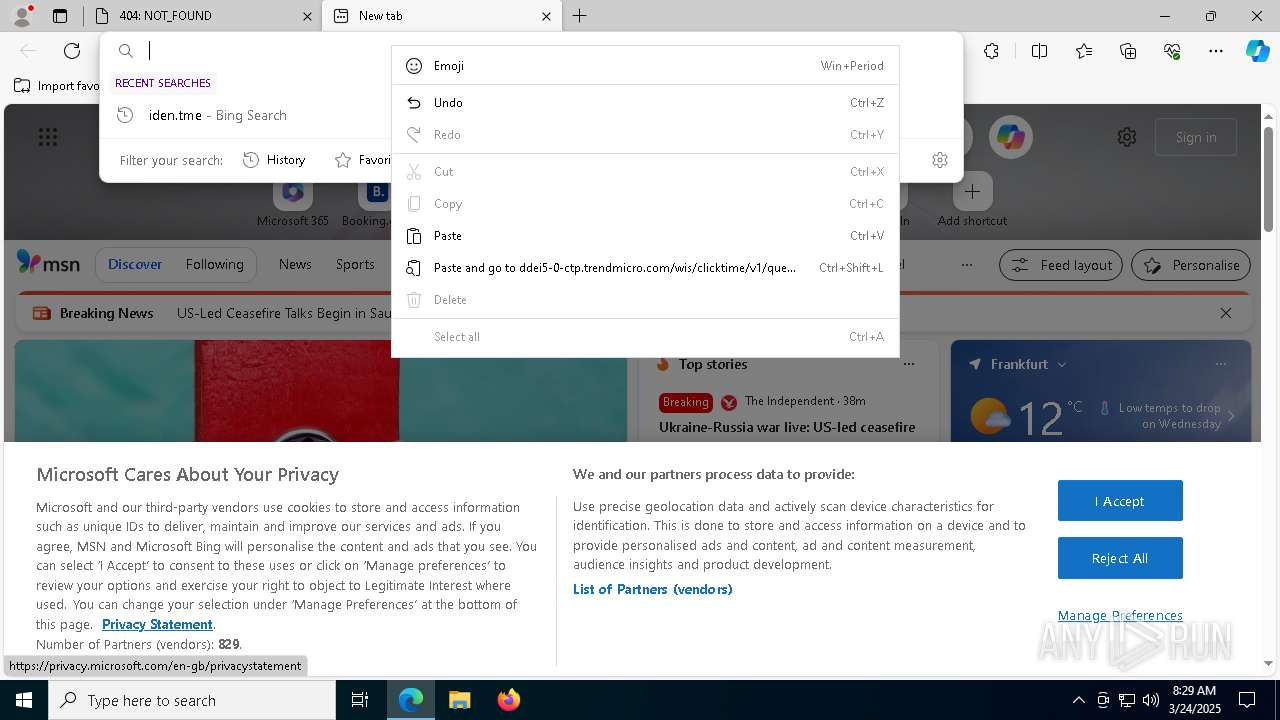The width and height of the screenshot is (1280, 720).
Task: Open List of Partners (vendors) link
Action: click(653, 589)
